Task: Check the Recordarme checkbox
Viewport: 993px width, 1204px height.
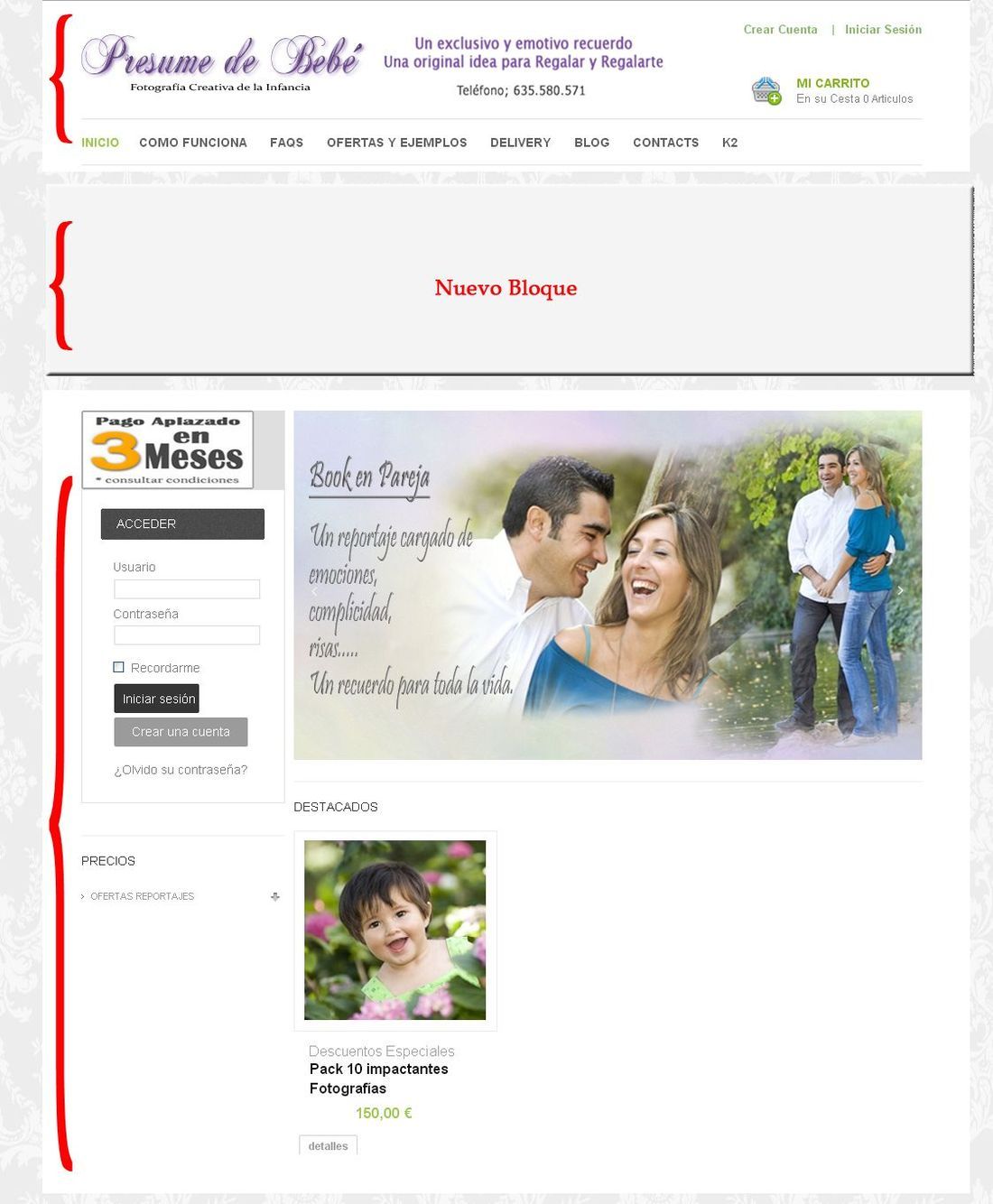Action: pyautogui.click(x=118, y=667)
